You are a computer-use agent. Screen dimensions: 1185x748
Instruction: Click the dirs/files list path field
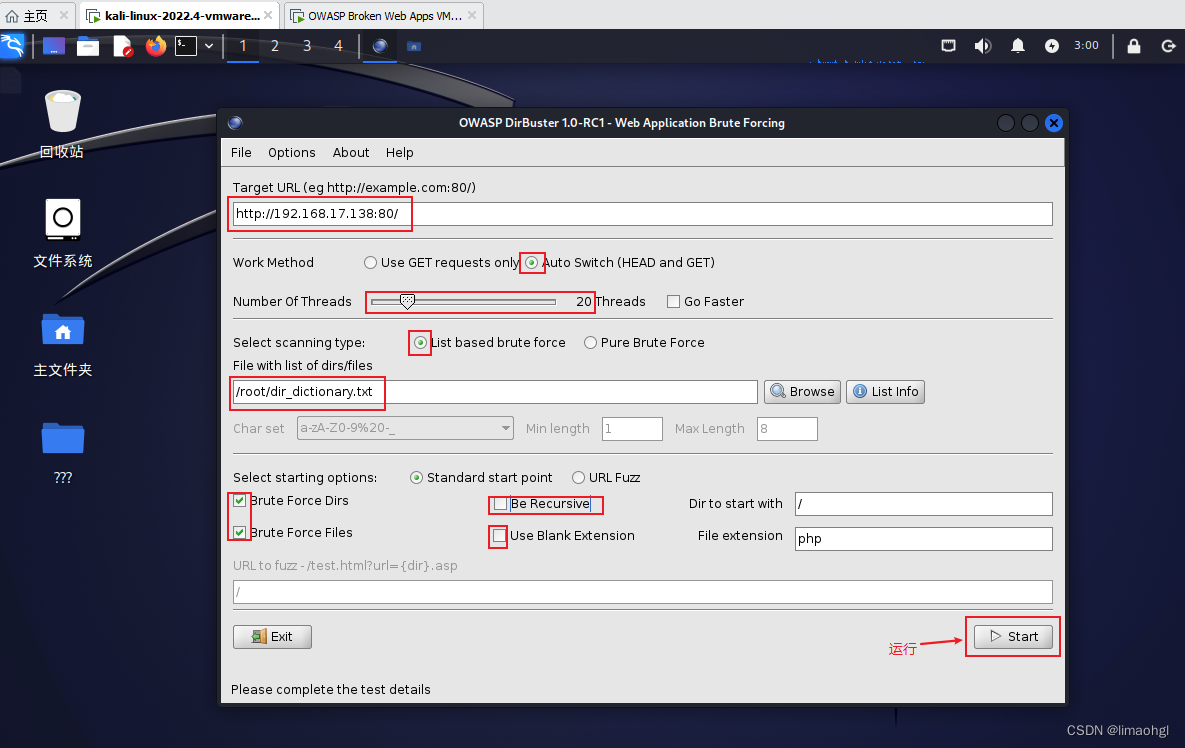(x=495, y=392)
